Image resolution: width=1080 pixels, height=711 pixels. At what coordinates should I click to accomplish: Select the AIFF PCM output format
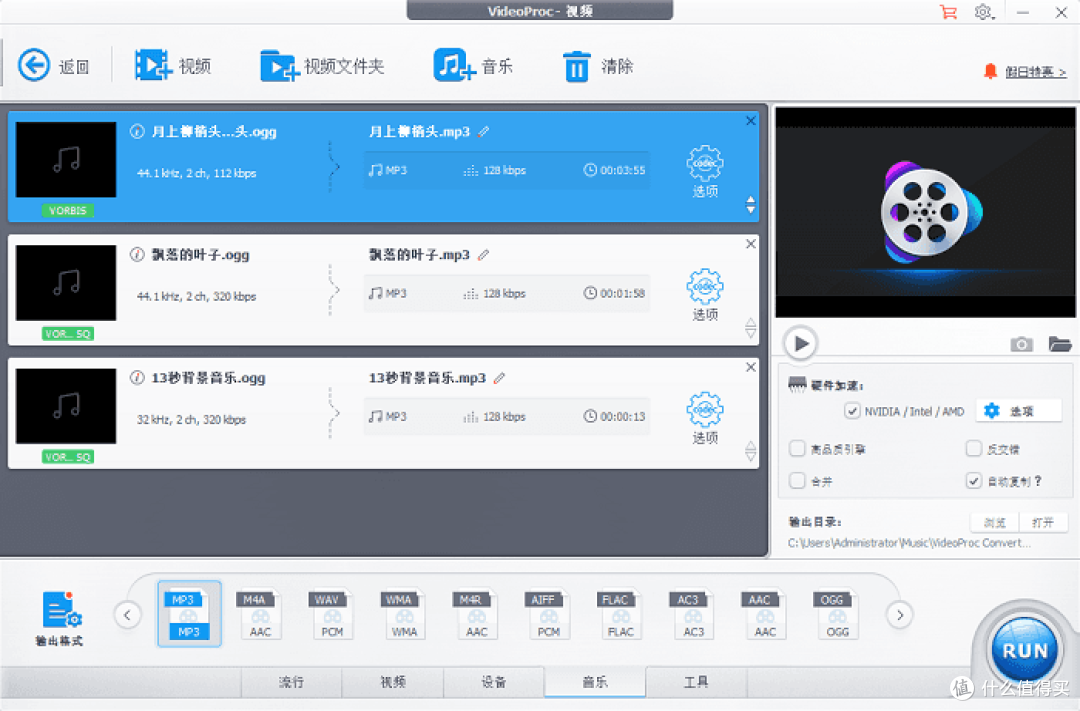[548, 614]
